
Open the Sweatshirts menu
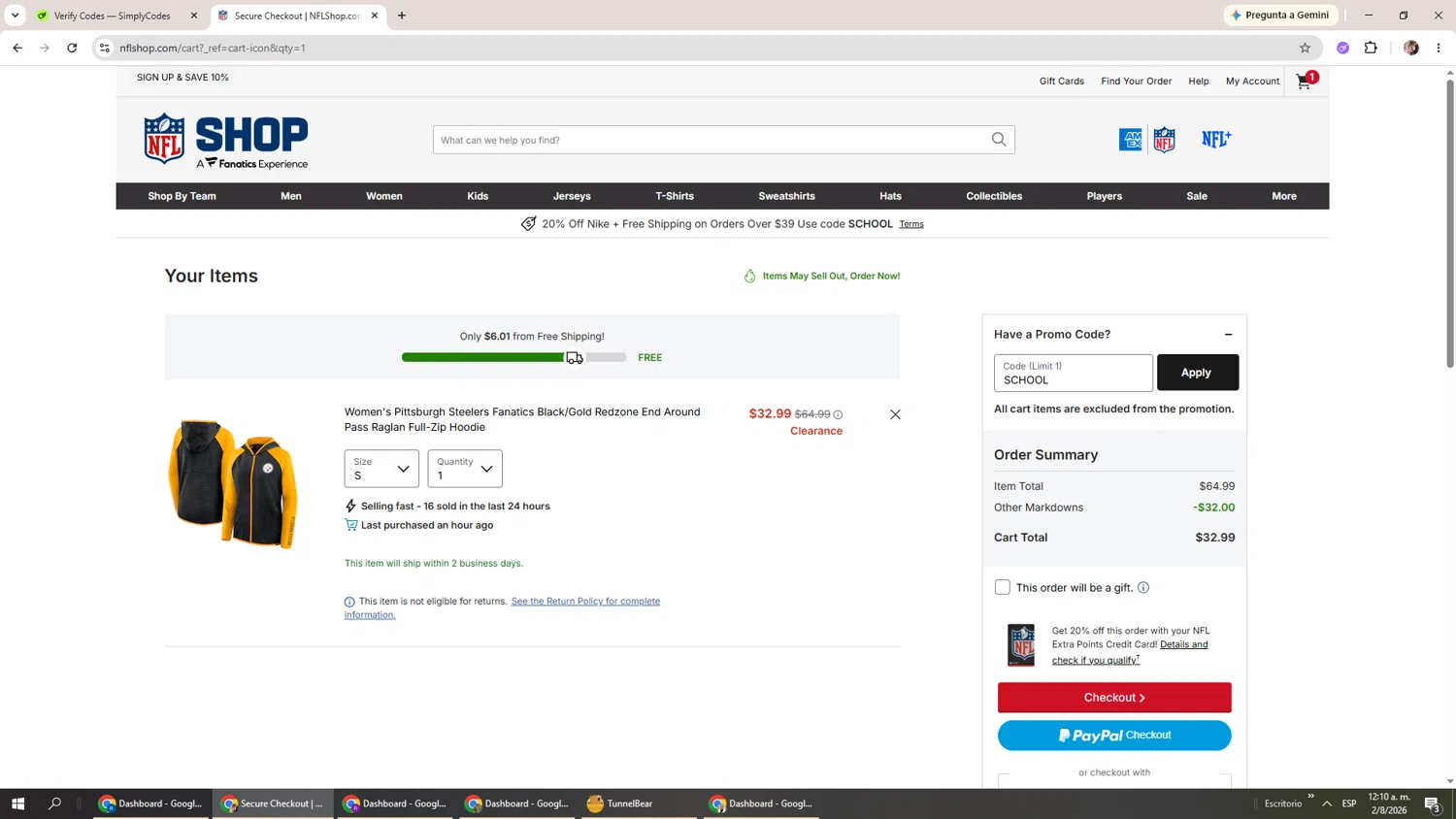click(x=786, y=196)
